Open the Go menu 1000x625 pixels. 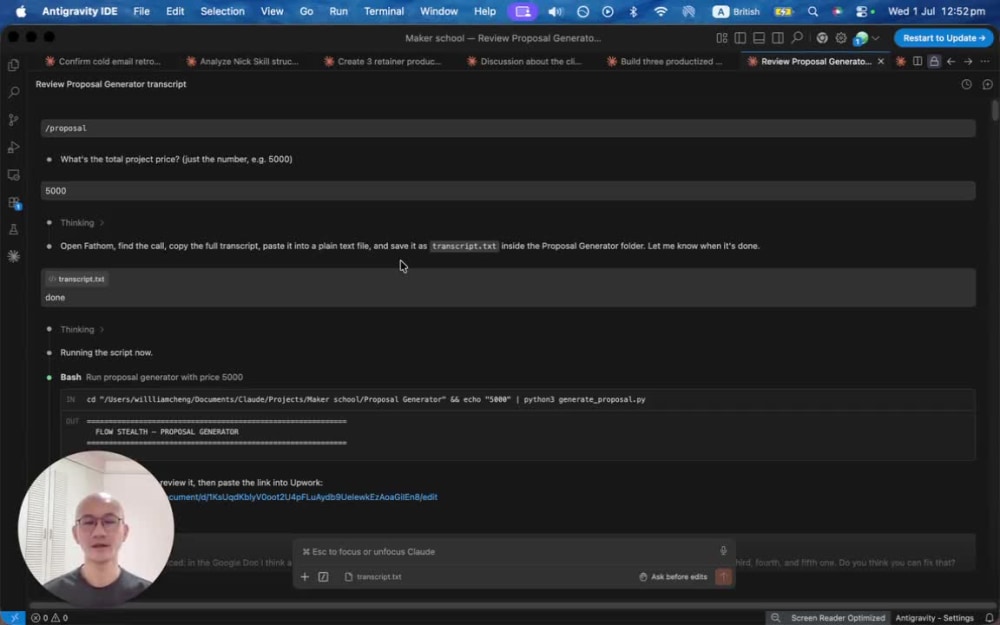(x=306, y=11)
